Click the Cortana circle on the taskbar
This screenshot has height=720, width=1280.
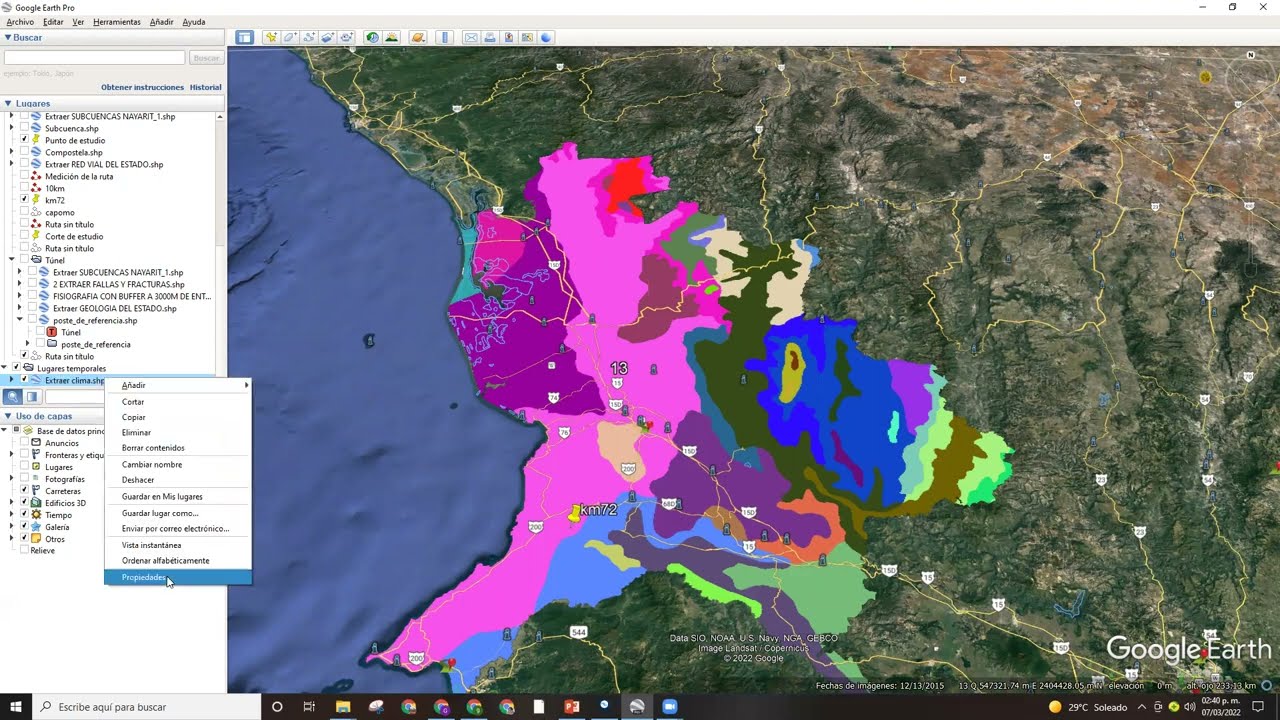point(277,707)
